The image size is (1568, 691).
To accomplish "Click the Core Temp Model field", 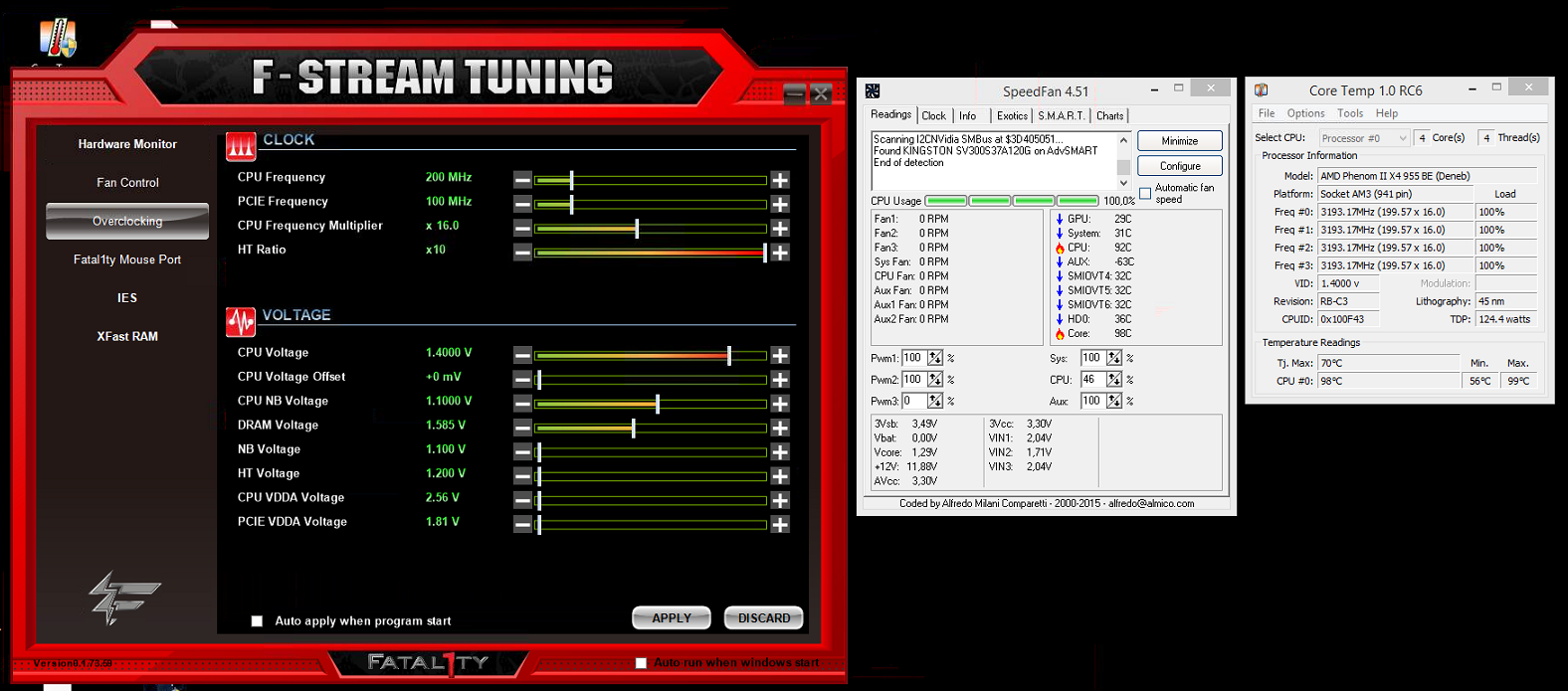I will click(1428, 176).
